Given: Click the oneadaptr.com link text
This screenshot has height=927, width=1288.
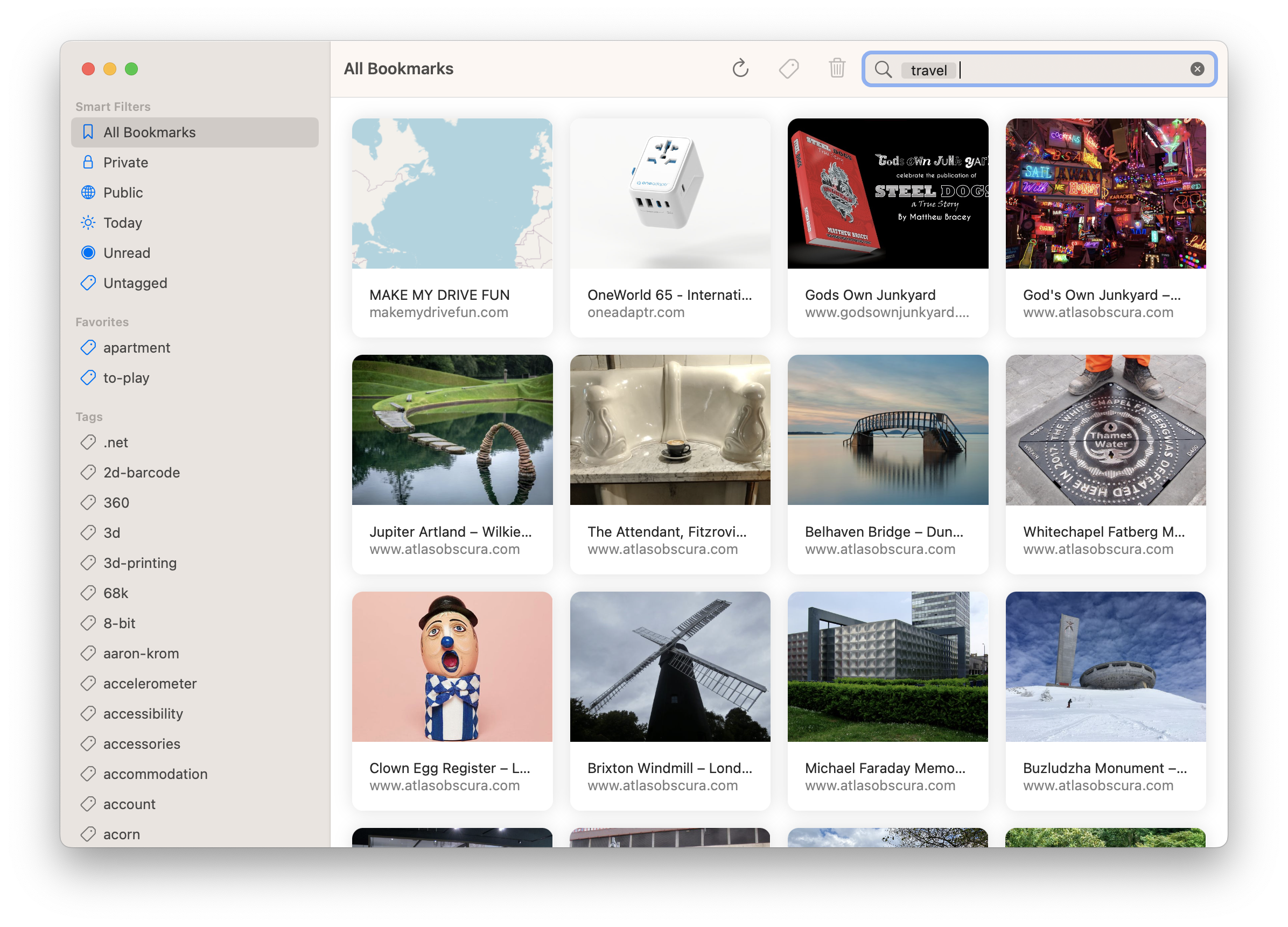Looking at the screenshot, I should coord(635,312).
